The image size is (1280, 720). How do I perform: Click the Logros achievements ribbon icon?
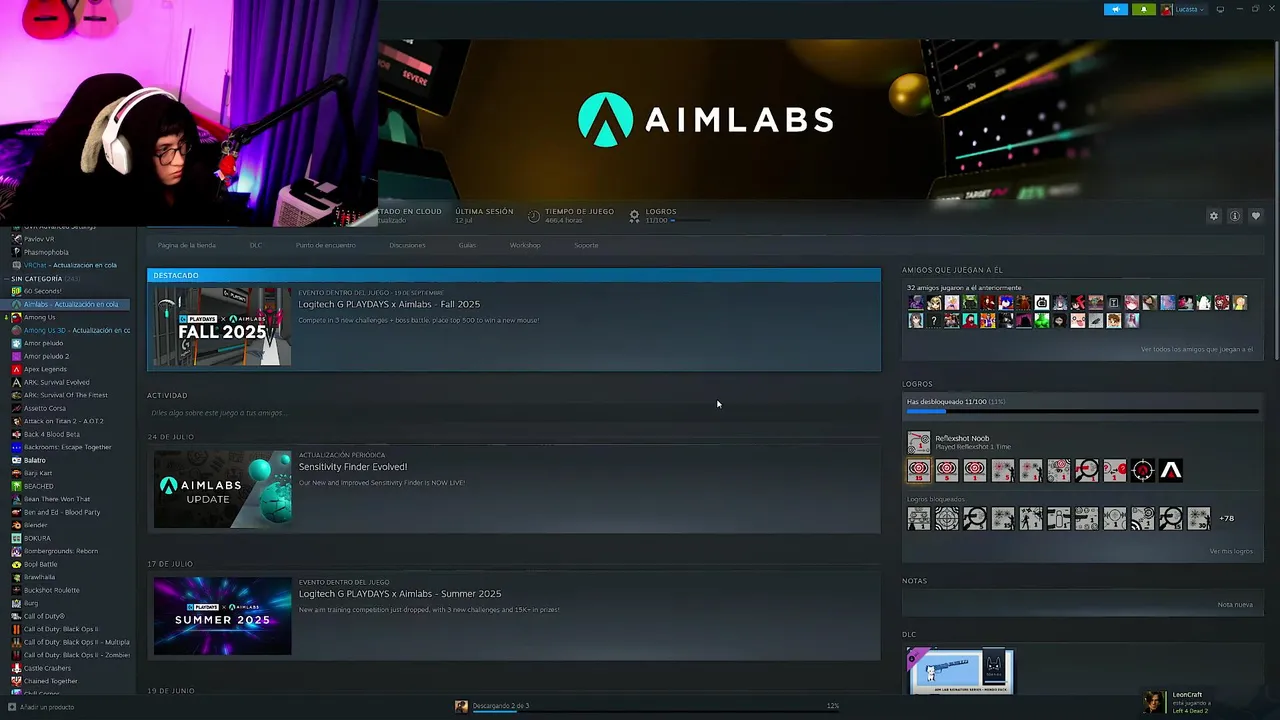click(x=634, y=215)
